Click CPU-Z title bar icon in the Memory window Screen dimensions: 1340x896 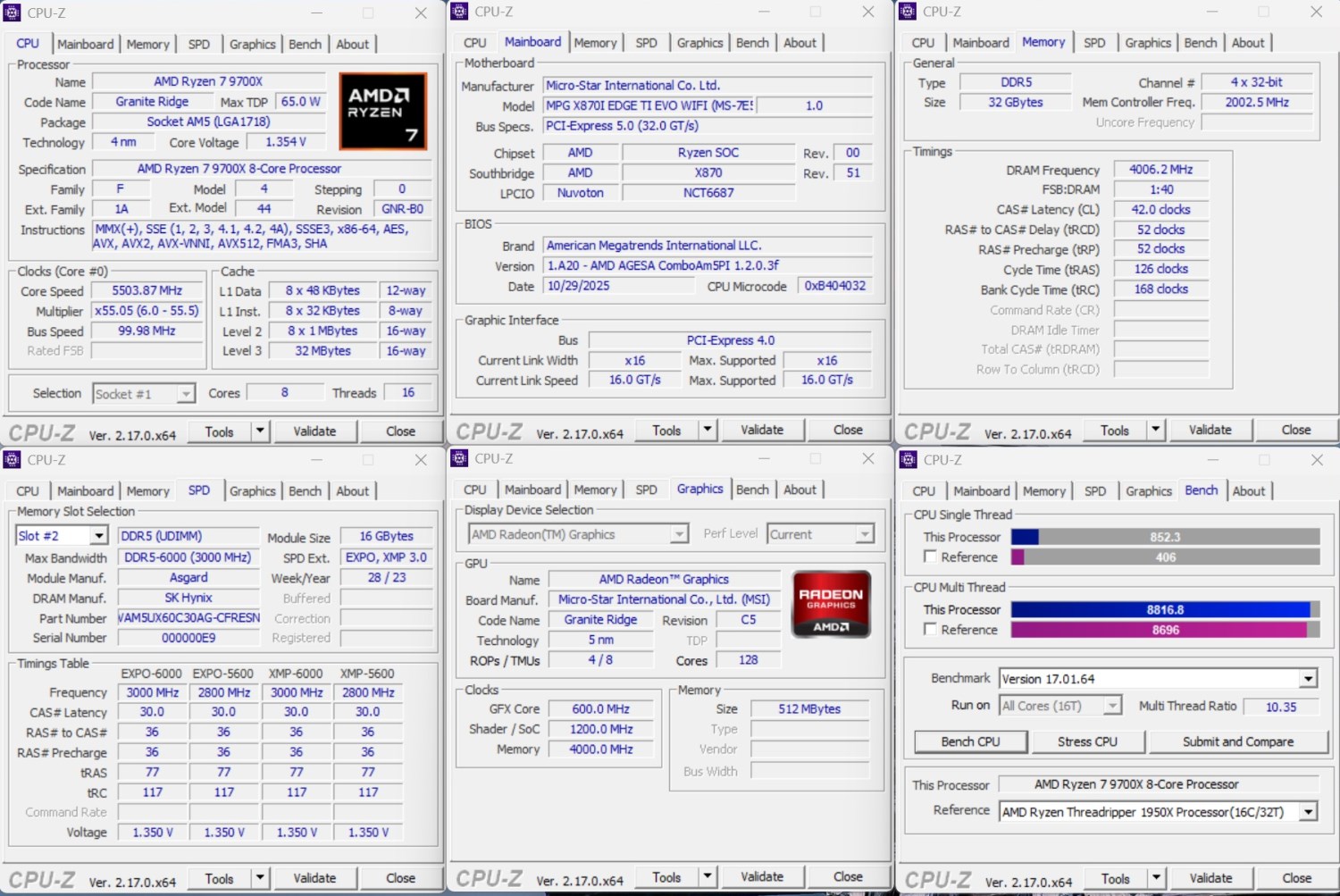point(908,12)
